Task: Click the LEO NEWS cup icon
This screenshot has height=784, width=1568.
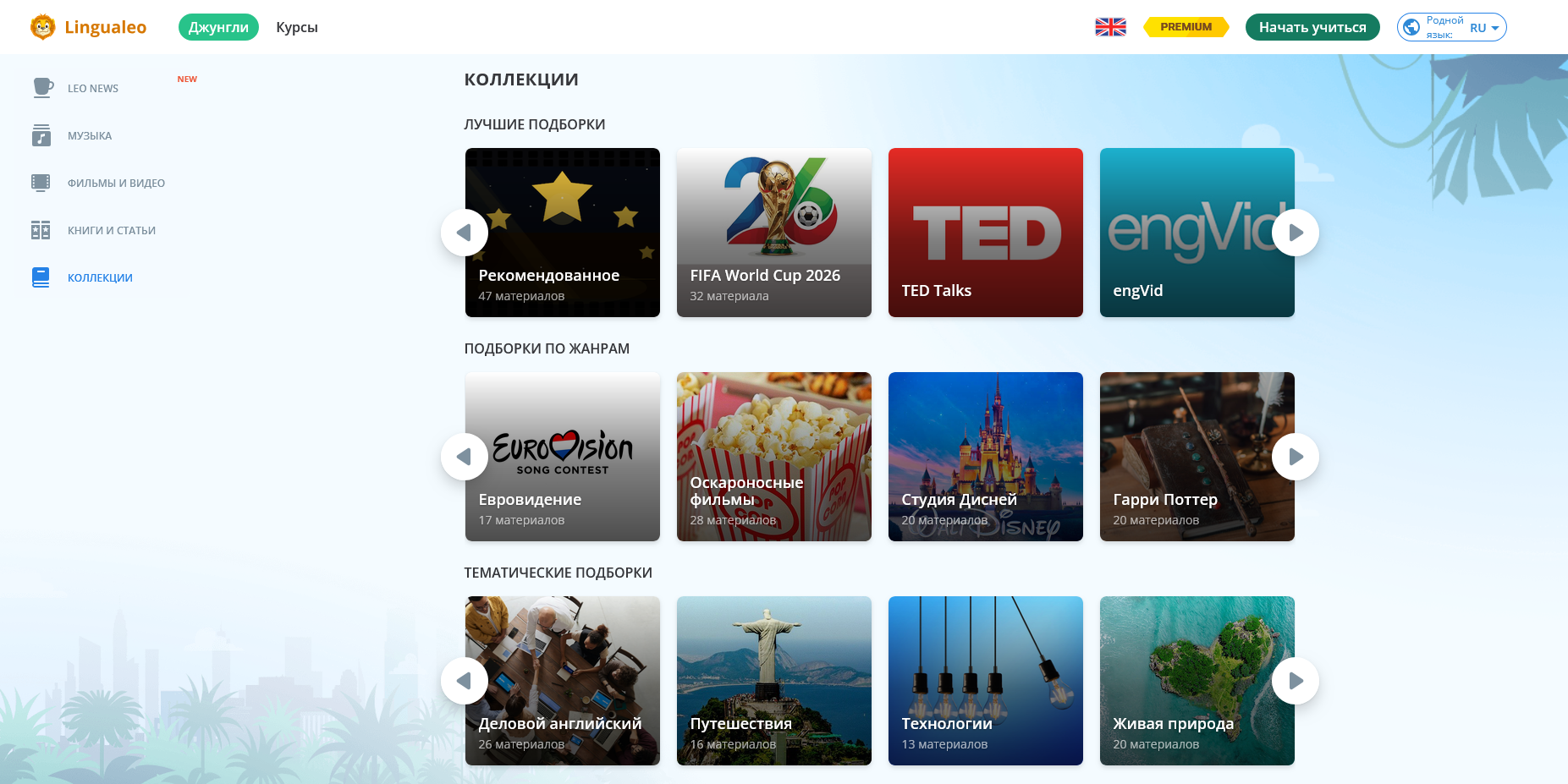Action: [x=42, y=88]
